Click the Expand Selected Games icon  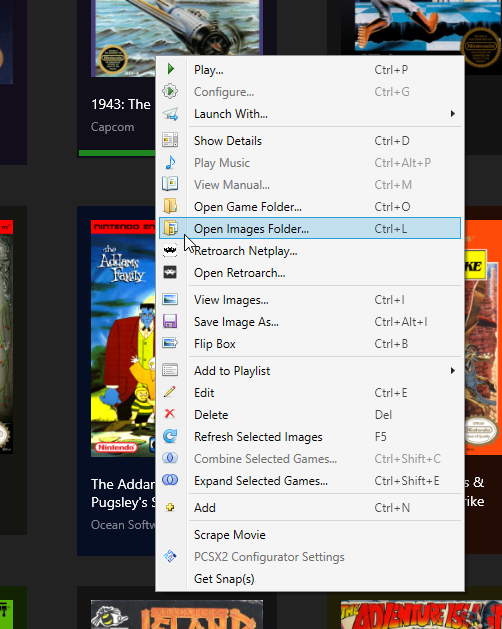click(170, 479)
